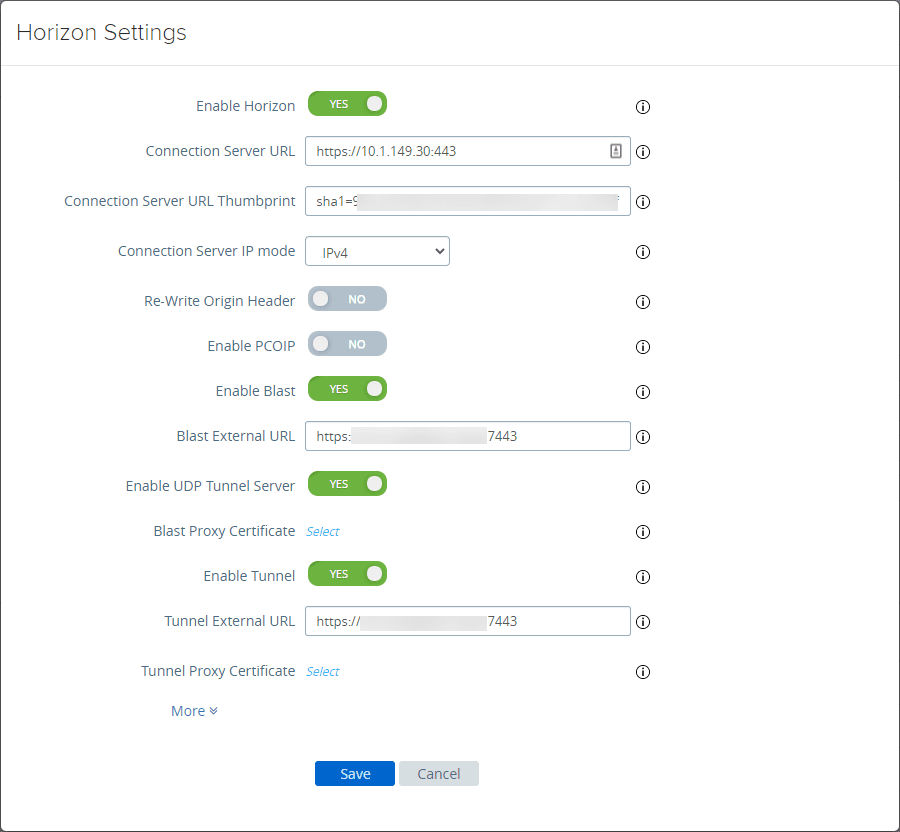Open info for Connection Server IP mode
The image size is (900, 832).
643,252
